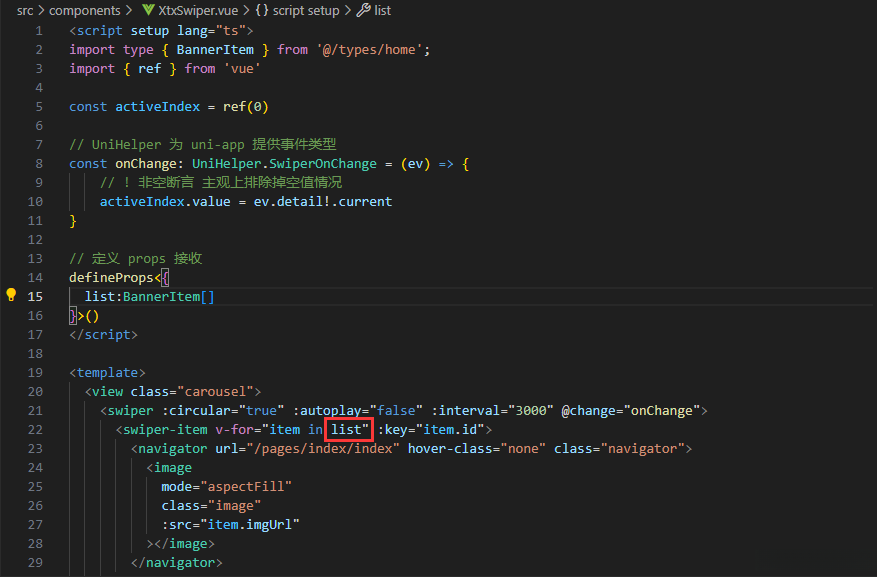Click '@change="onChange"' attribute
This screenshot has width=877, height=577.
click(630, 411)
